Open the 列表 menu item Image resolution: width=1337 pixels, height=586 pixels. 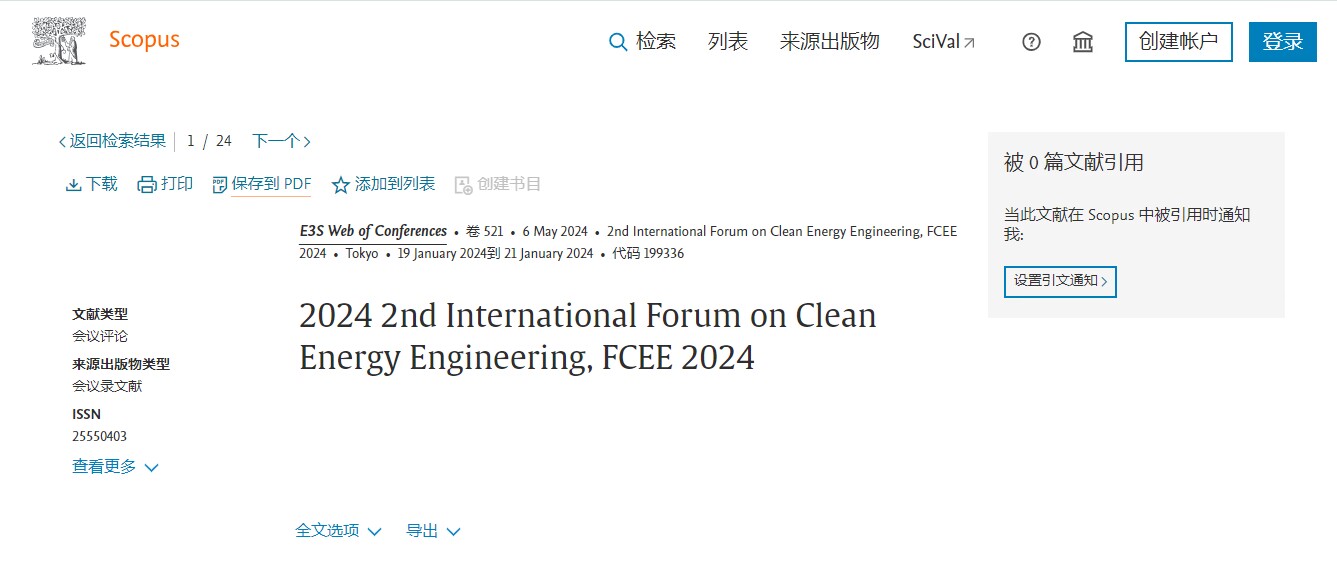coord(728,42)
